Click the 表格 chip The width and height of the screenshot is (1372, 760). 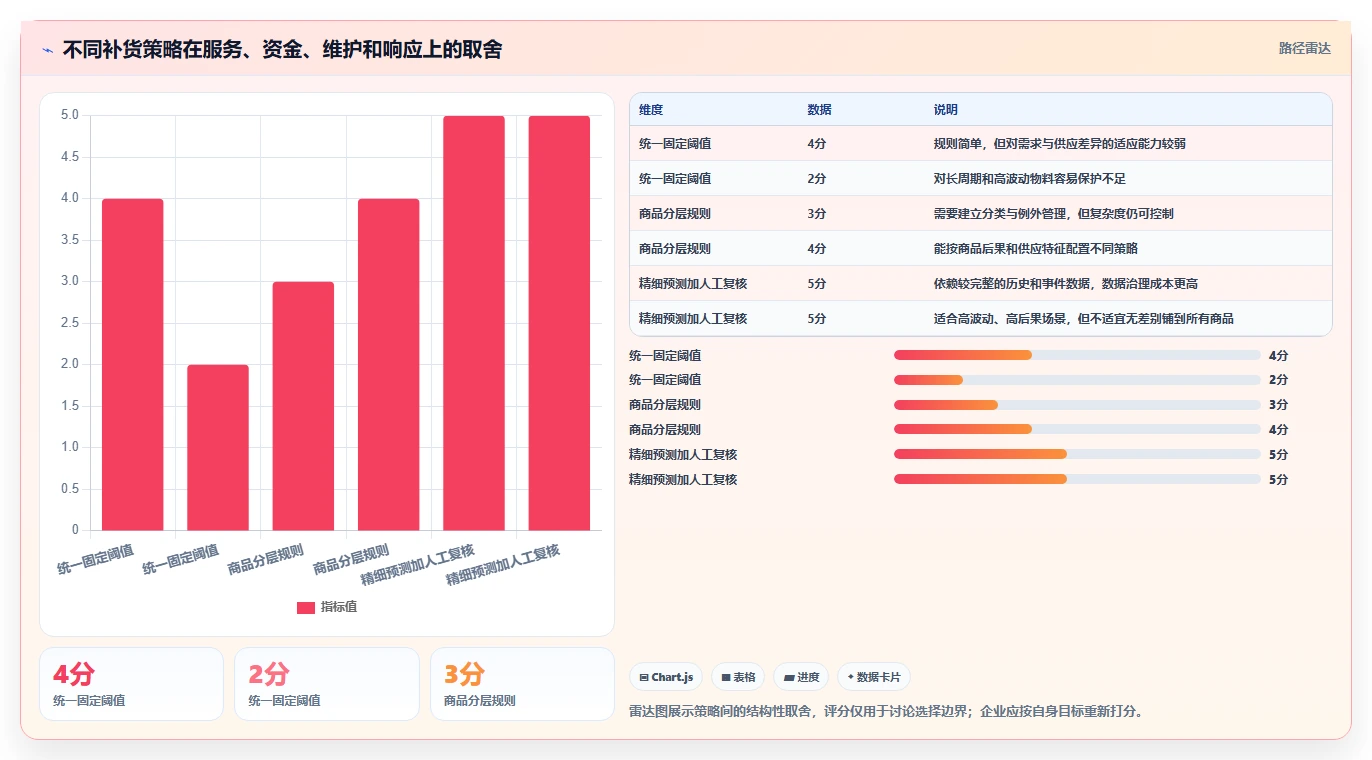[x=737, y=677]
